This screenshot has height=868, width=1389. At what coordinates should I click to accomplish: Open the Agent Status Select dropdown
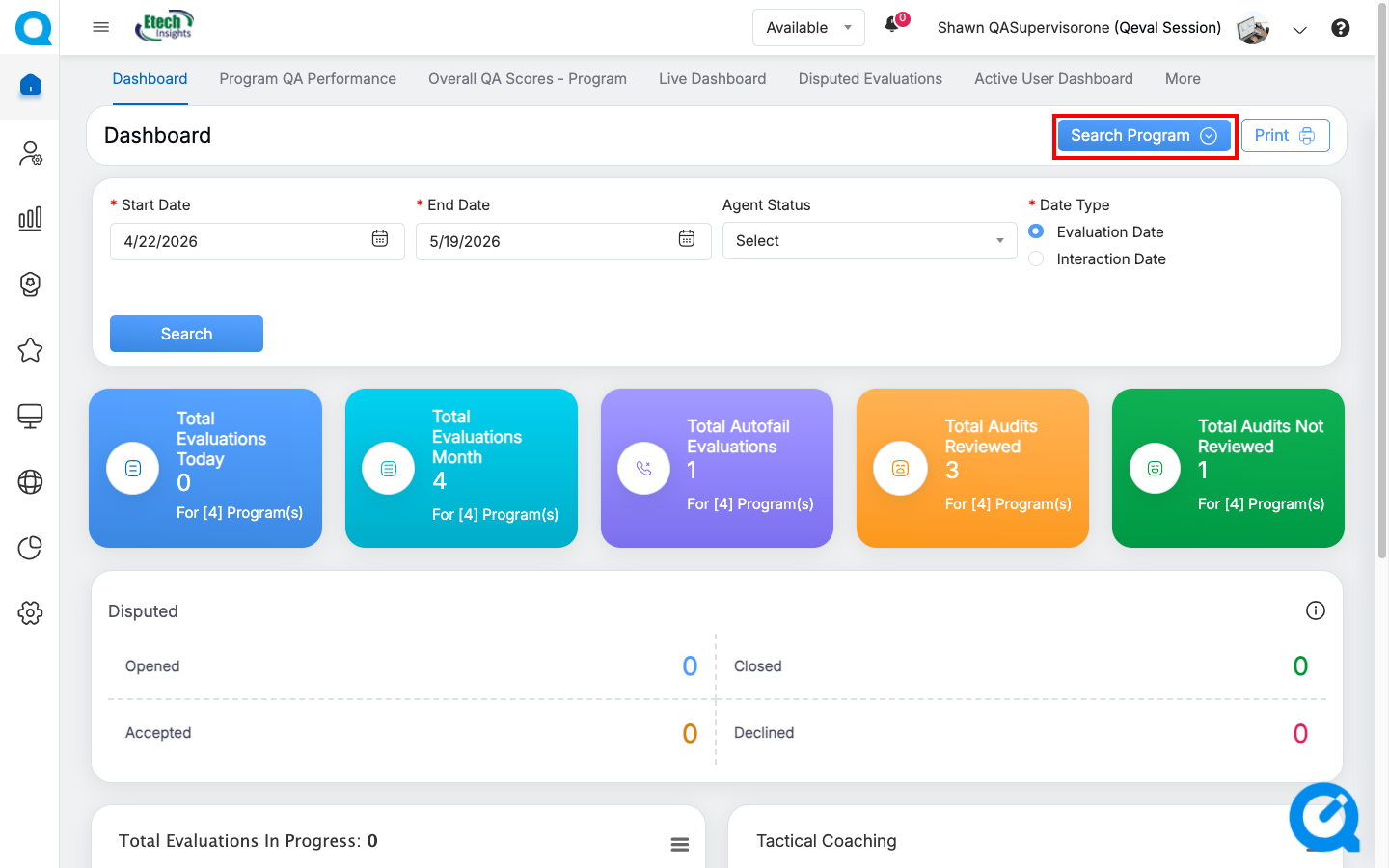[869, 241]
